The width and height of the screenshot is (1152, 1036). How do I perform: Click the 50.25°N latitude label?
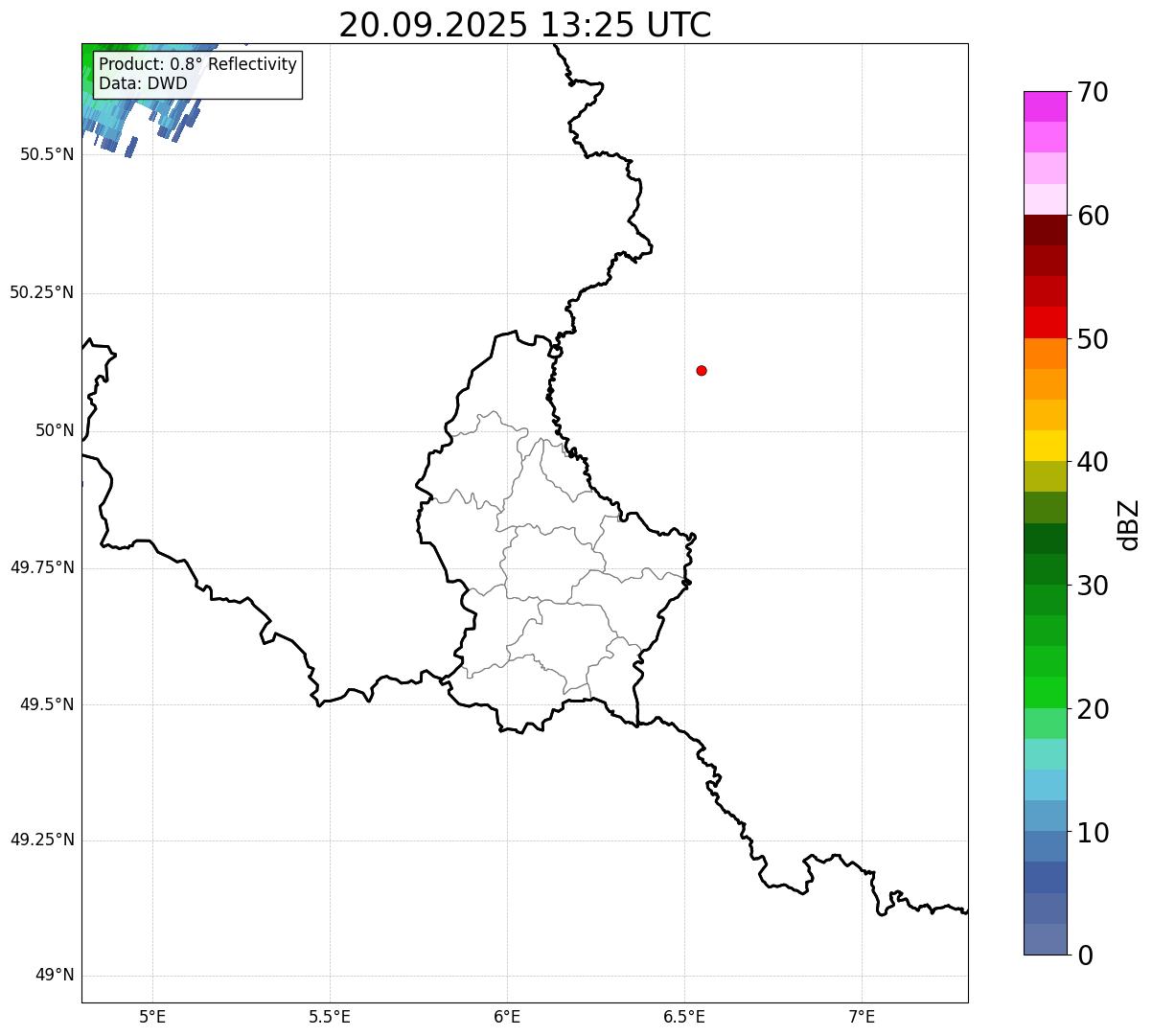42,292
